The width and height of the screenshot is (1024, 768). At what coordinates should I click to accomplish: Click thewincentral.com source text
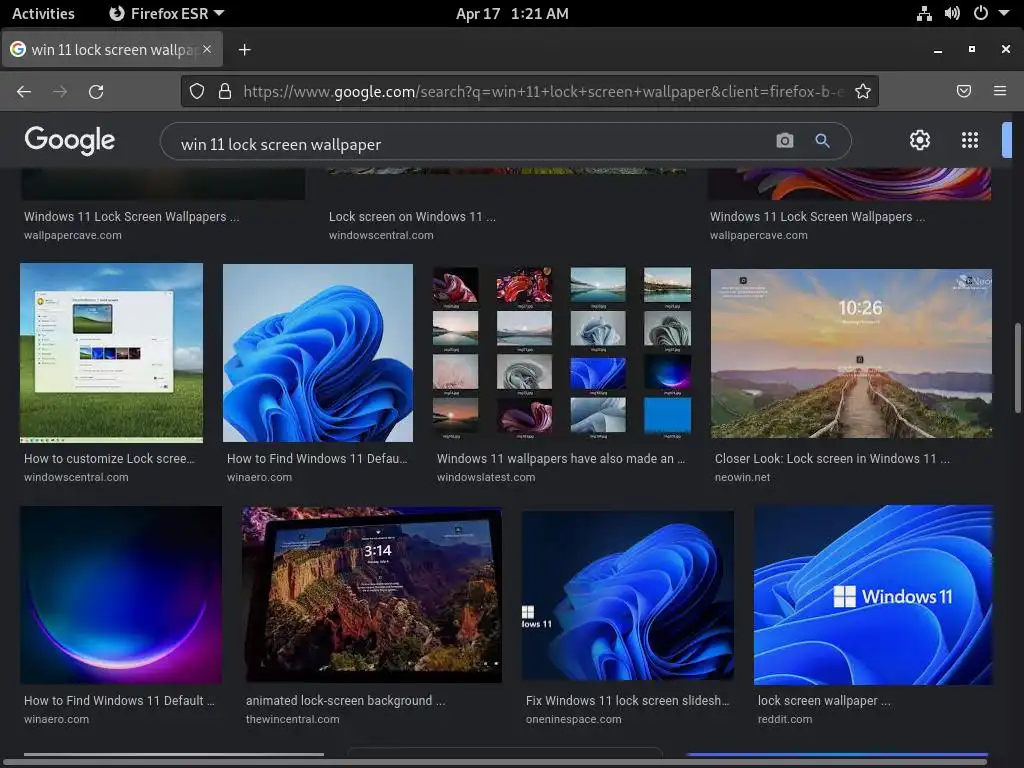(x=293, y=719)
